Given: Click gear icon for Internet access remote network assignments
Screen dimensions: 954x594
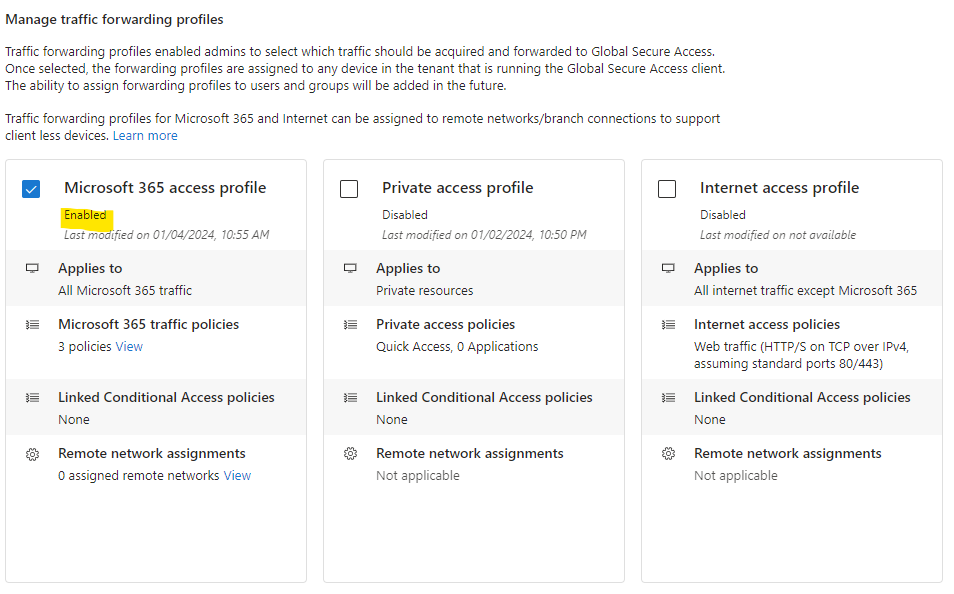Looking at the screenshot, I should click(668, 454).
